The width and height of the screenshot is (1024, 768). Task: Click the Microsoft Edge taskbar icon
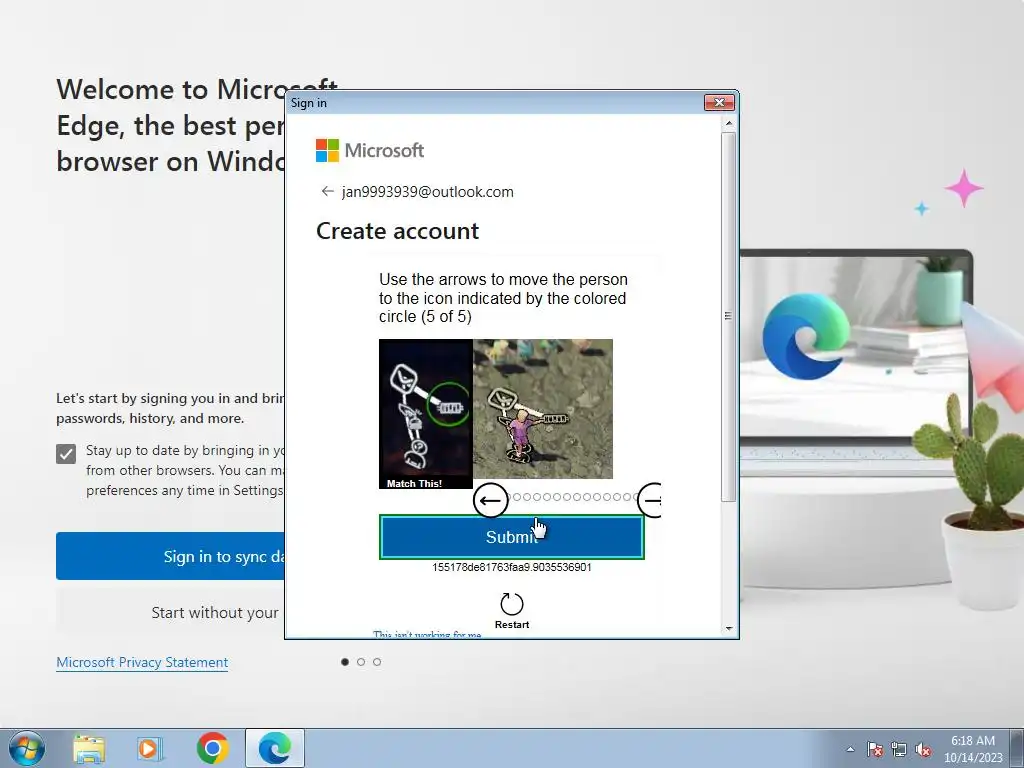click(275, 748)
